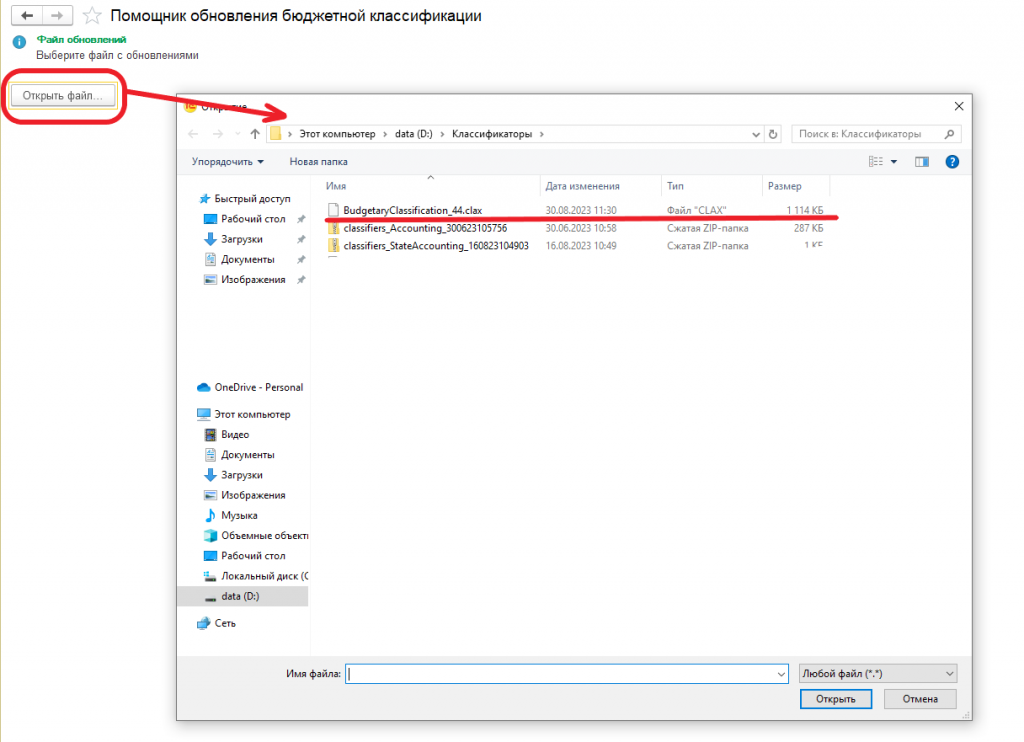Open view options dropdown arrow
The width and height of the screenshot is (1024, 742).
(x=894, y=162)
